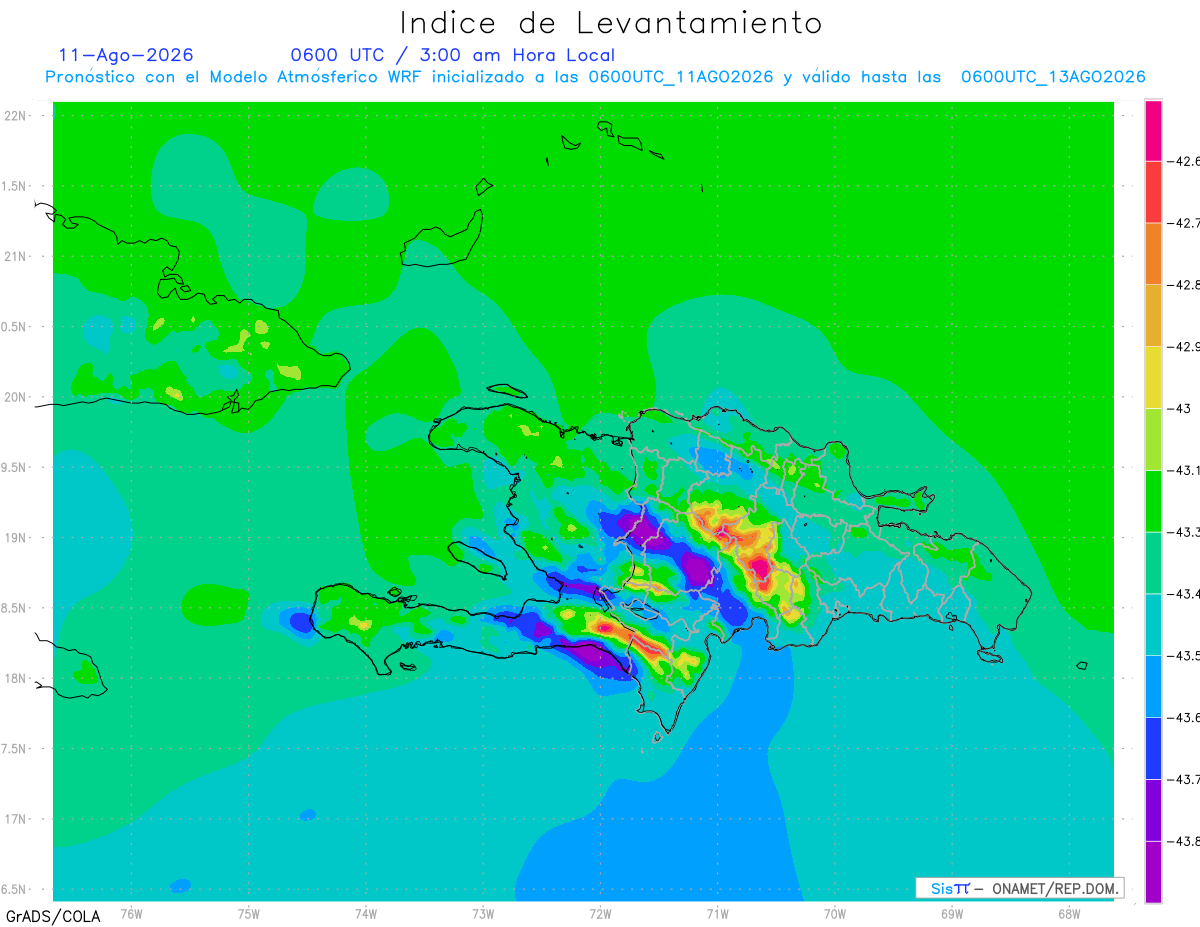This screenshot has height=927, width=1200.
Task: Click the '69W' longitude axis label
Action: (x=952, y=914)
